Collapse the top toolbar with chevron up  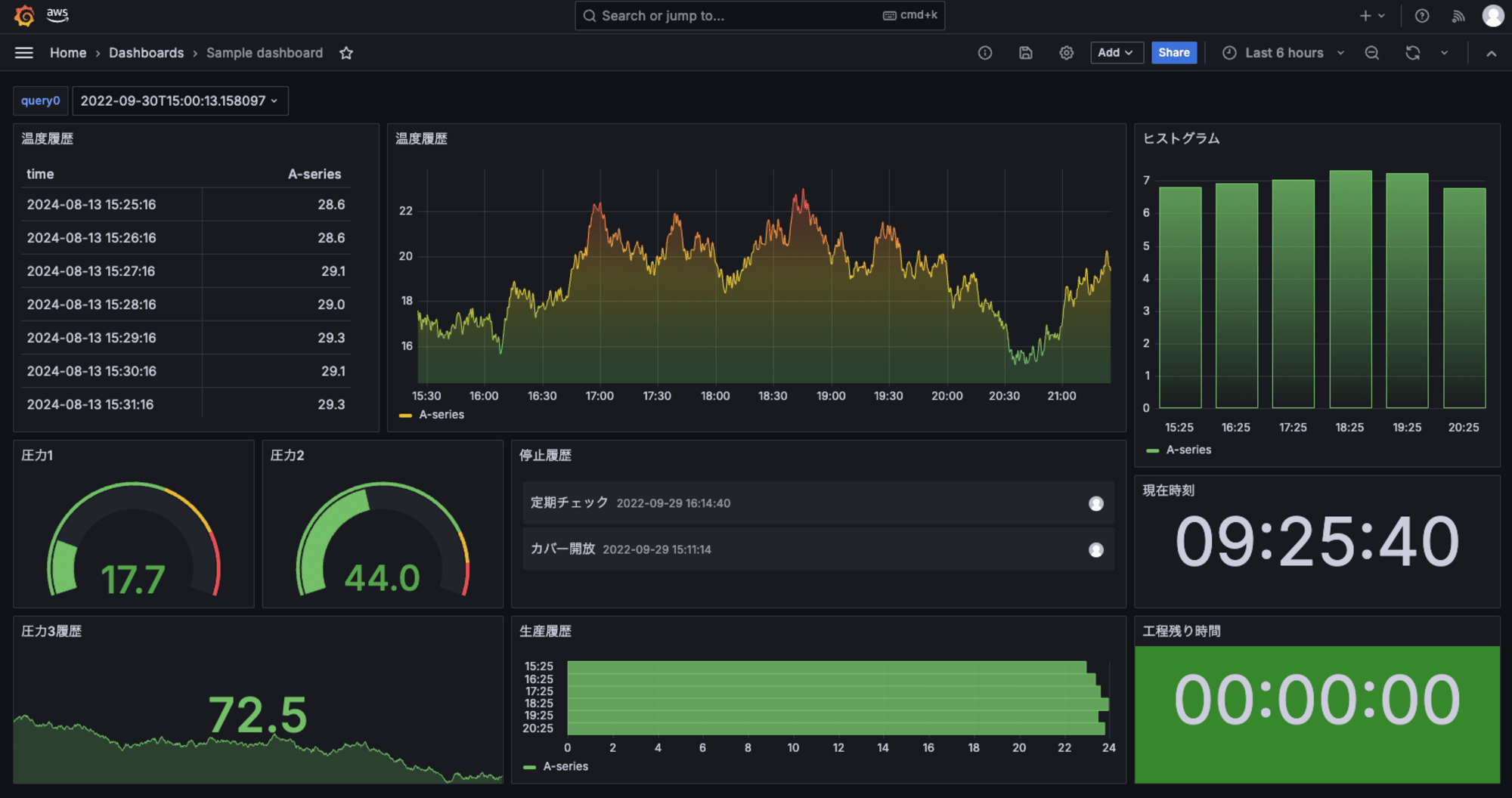point(1492,53)
